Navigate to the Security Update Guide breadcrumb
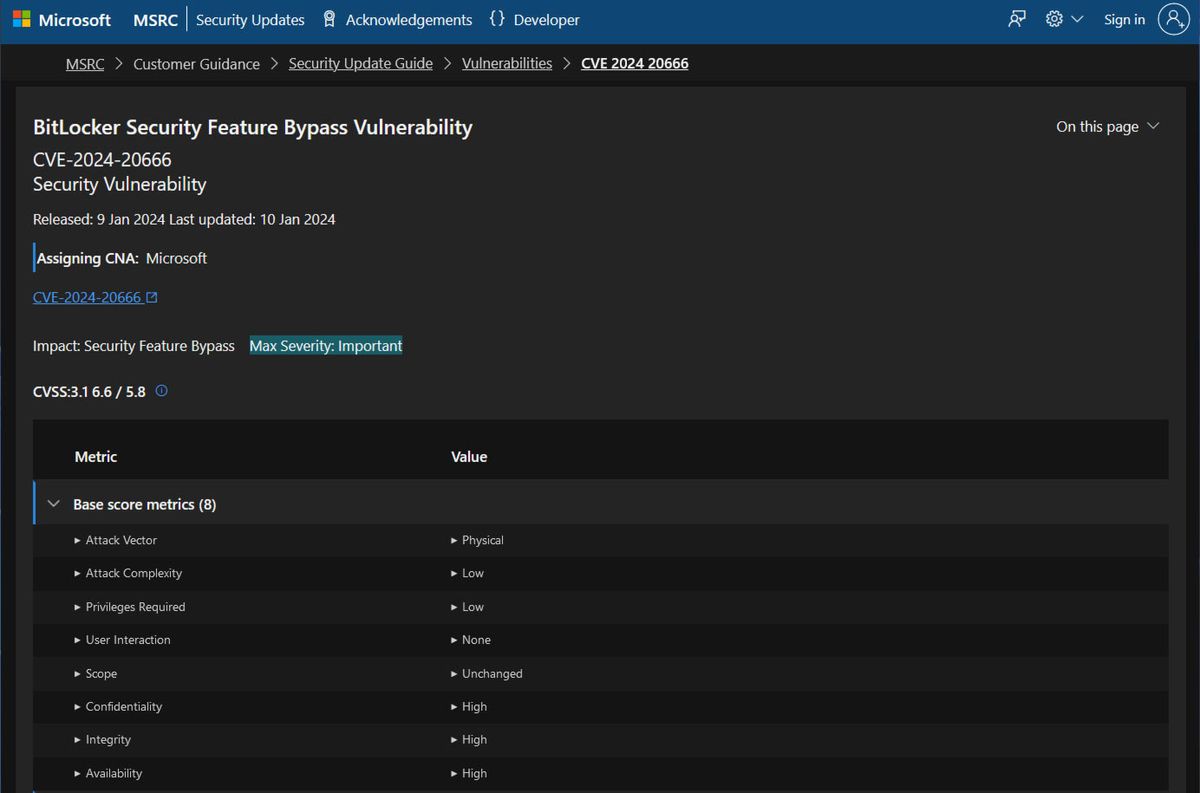Viewport: 1200px width, 793px height. pos(360,62)
